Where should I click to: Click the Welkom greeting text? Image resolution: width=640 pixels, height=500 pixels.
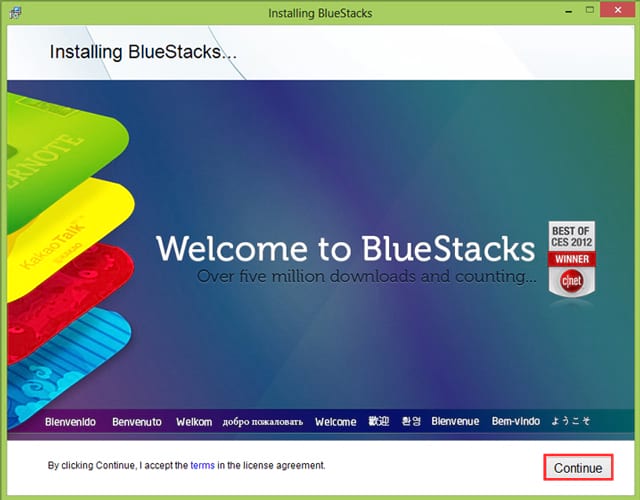point(194,422)
